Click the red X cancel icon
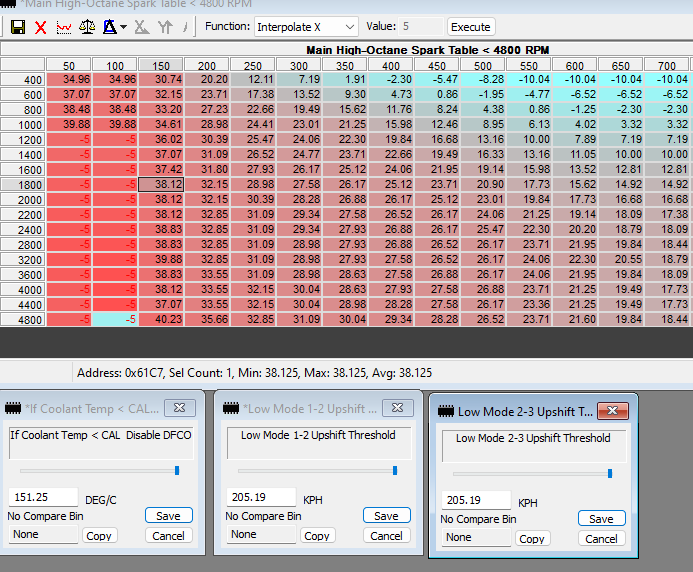 (41, 27)
